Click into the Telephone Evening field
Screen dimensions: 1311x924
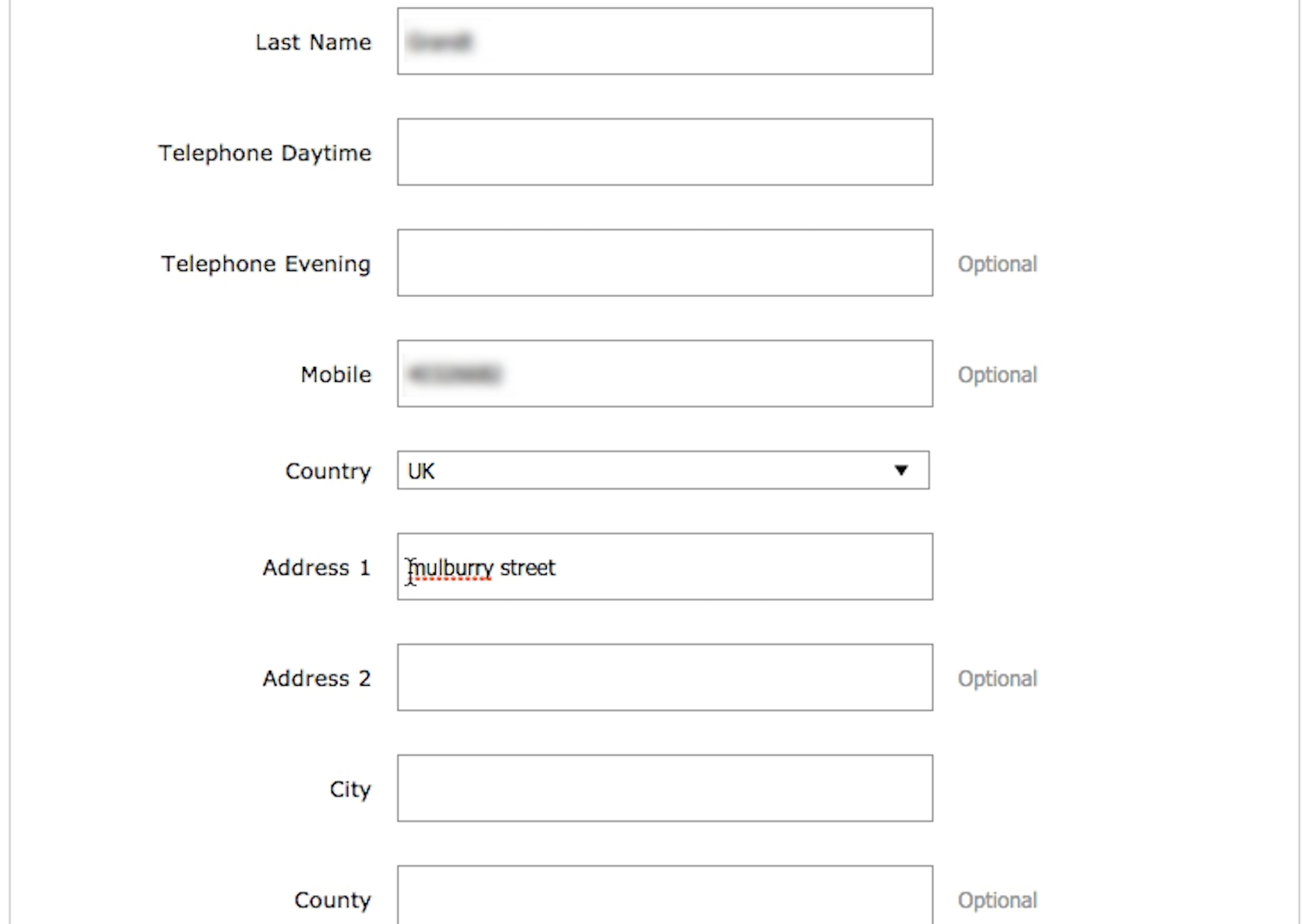pyautogui.click(x=664, y=263)
